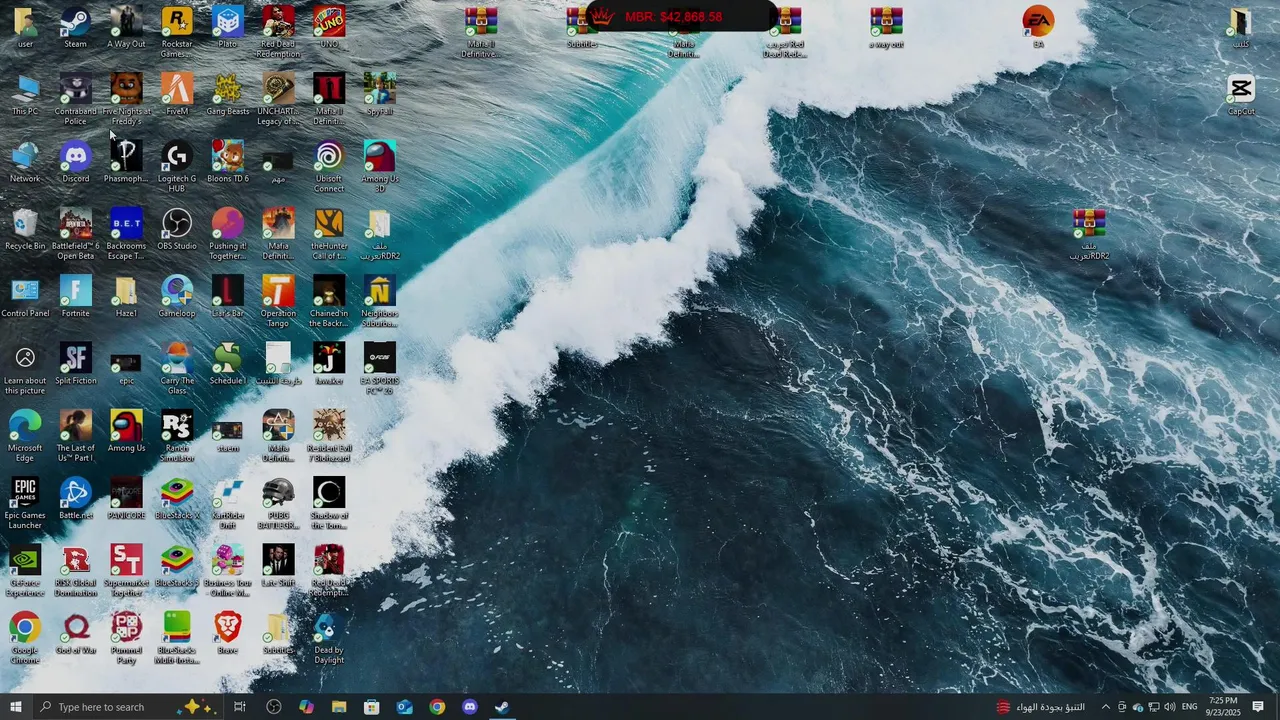Select the Schedule I icon
The height and width of the screenshot is (720, 1280).
(228, 364)
